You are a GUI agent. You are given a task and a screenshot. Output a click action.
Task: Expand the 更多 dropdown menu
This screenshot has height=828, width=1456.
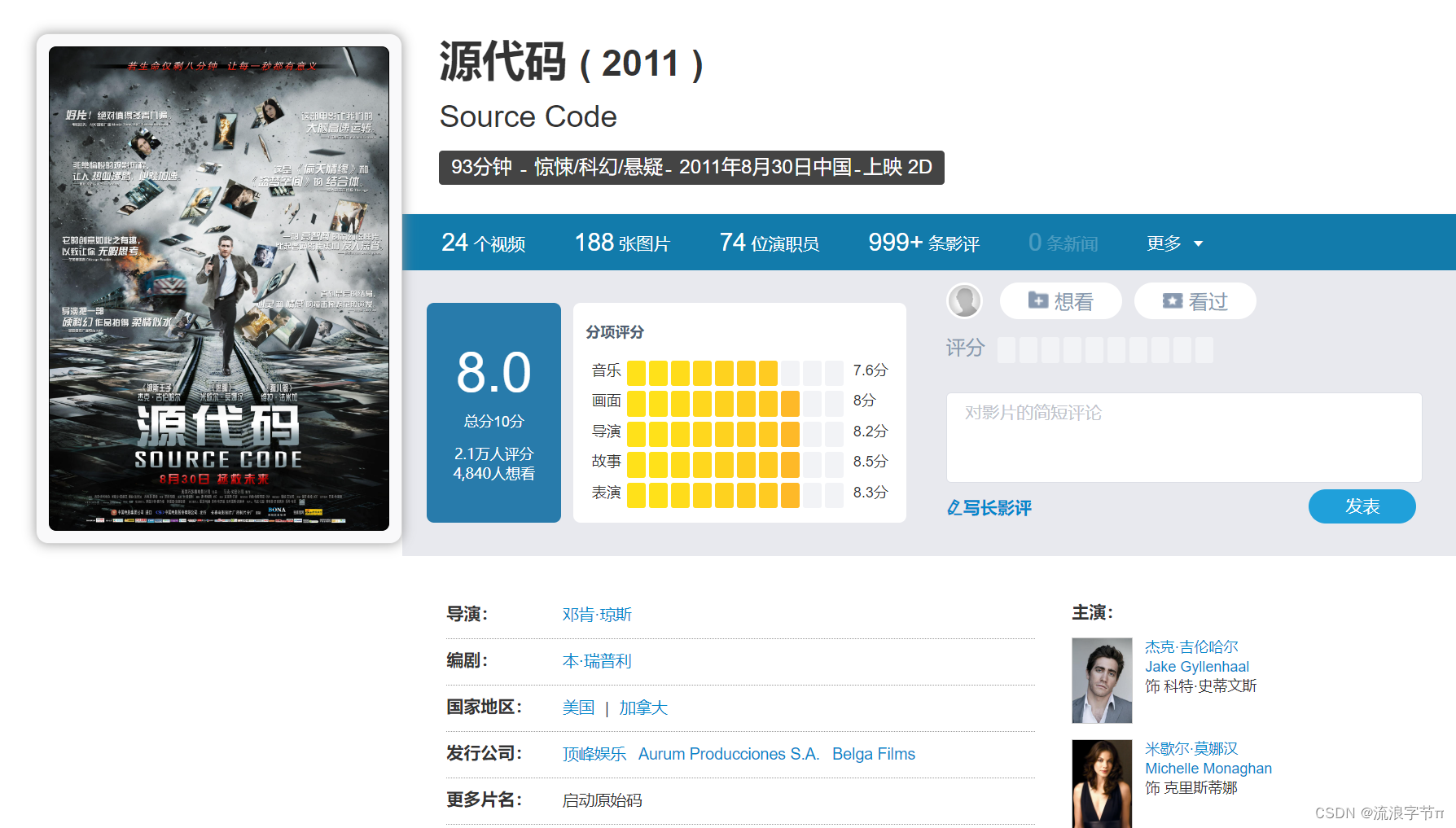pos(1174,243)
